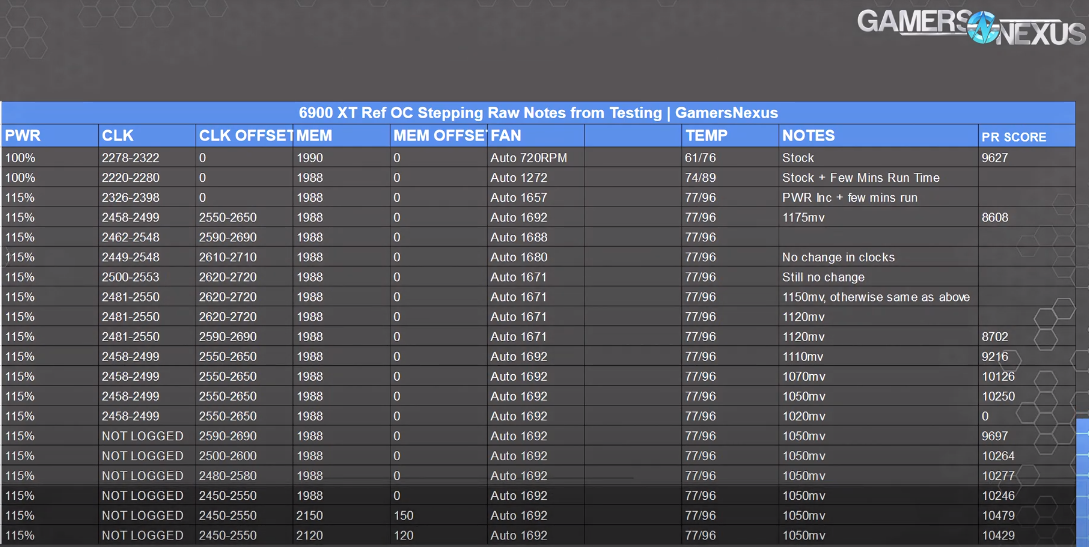Select the clock offset cell 2610-2710
1089x547 pixels.
pyautogui.click(x=228, y=258)
